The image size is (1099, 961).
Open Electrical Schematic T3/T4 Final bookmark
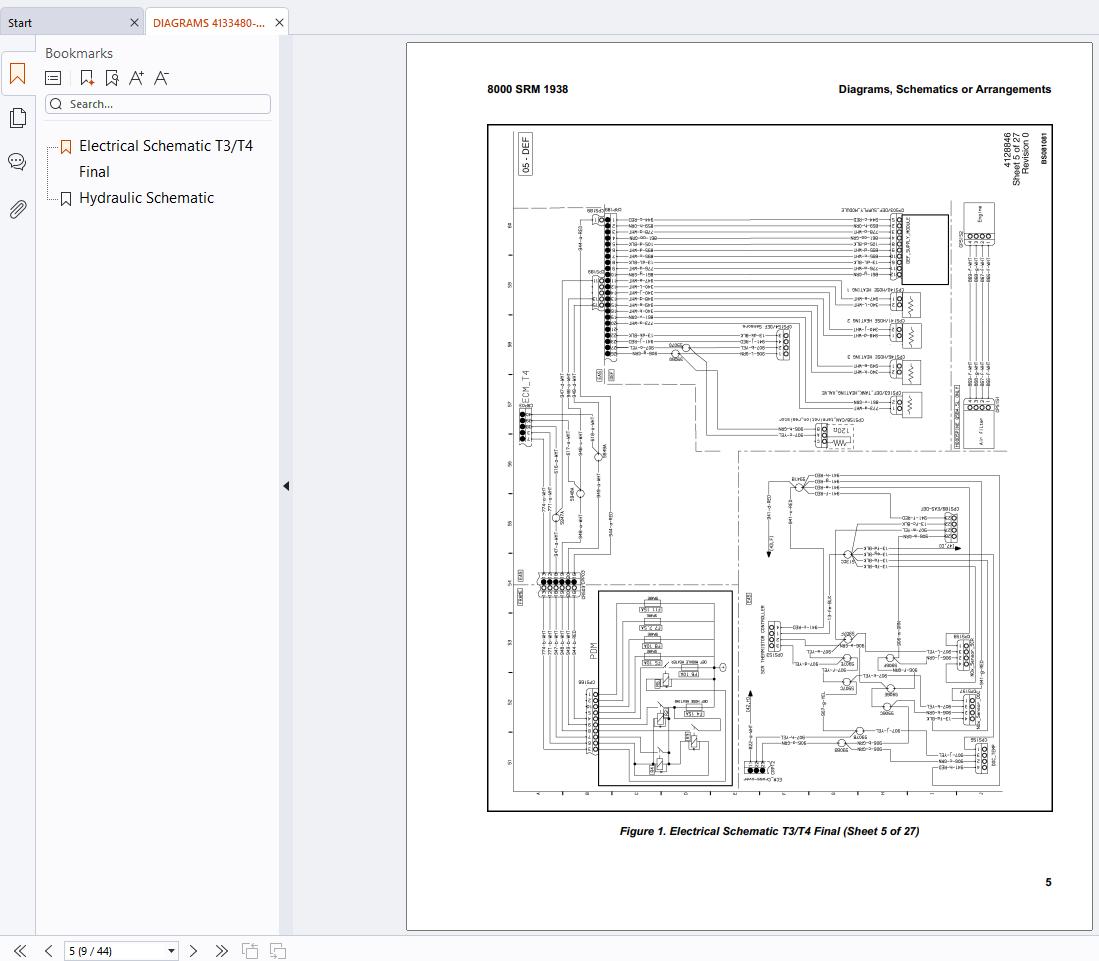point(165,158)
